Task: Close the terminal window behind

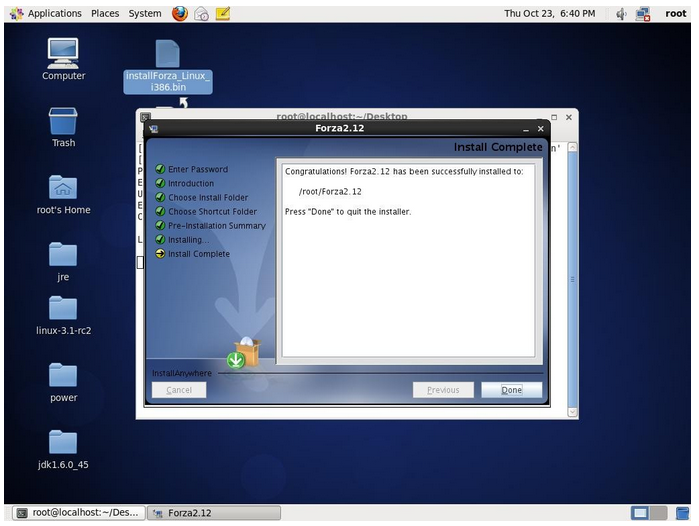Action: click(x=569, y=117)
